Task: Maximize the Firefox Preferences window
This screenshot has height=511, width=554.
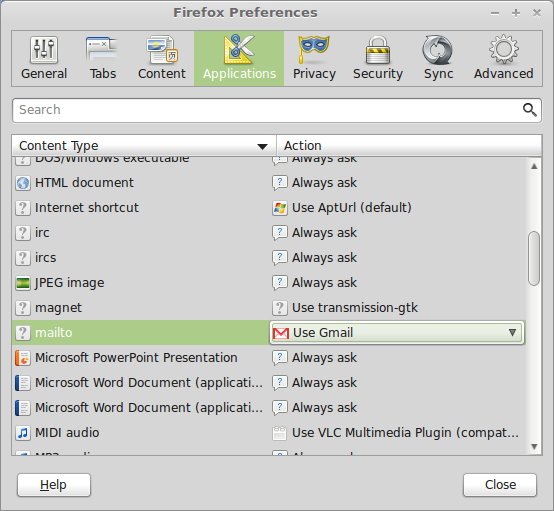Action: [x=516, y=13]
